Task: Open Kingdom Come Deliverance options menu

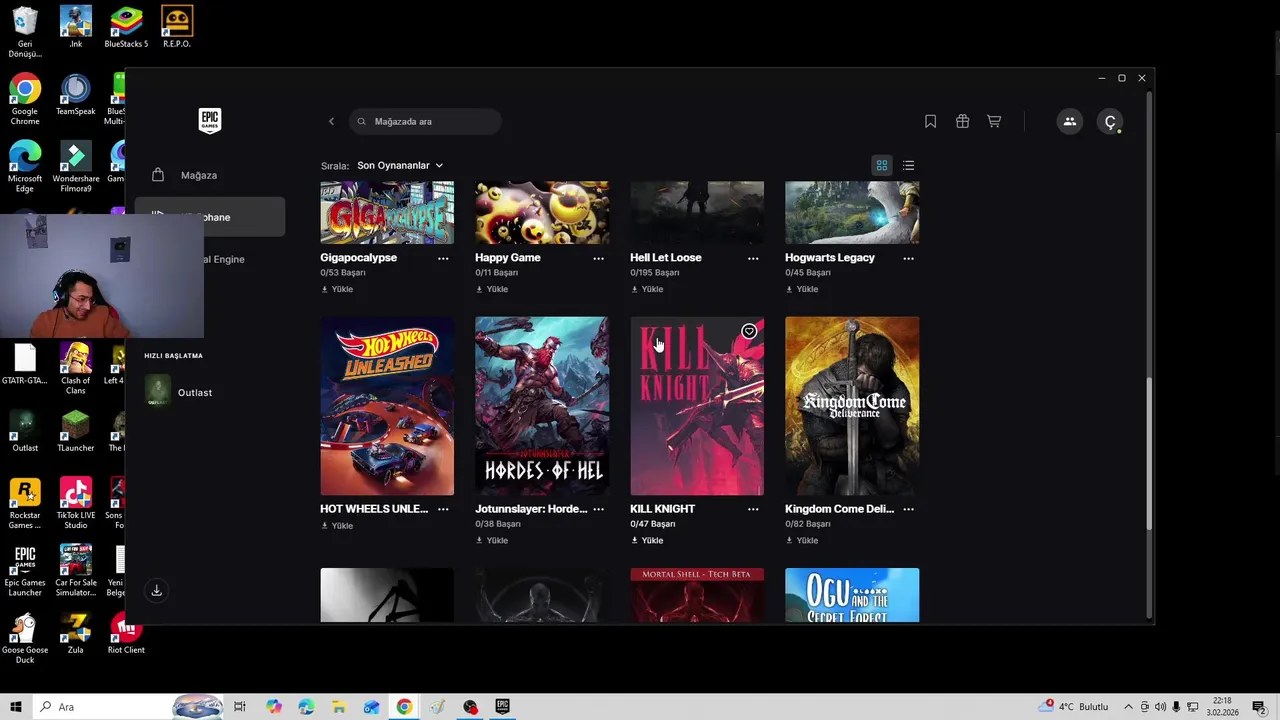Action: [908, 509]
